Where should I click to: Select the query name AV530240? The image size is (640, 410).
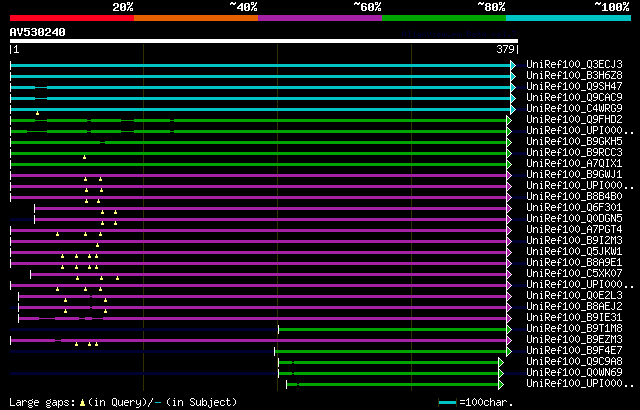[x=38, y=32]
